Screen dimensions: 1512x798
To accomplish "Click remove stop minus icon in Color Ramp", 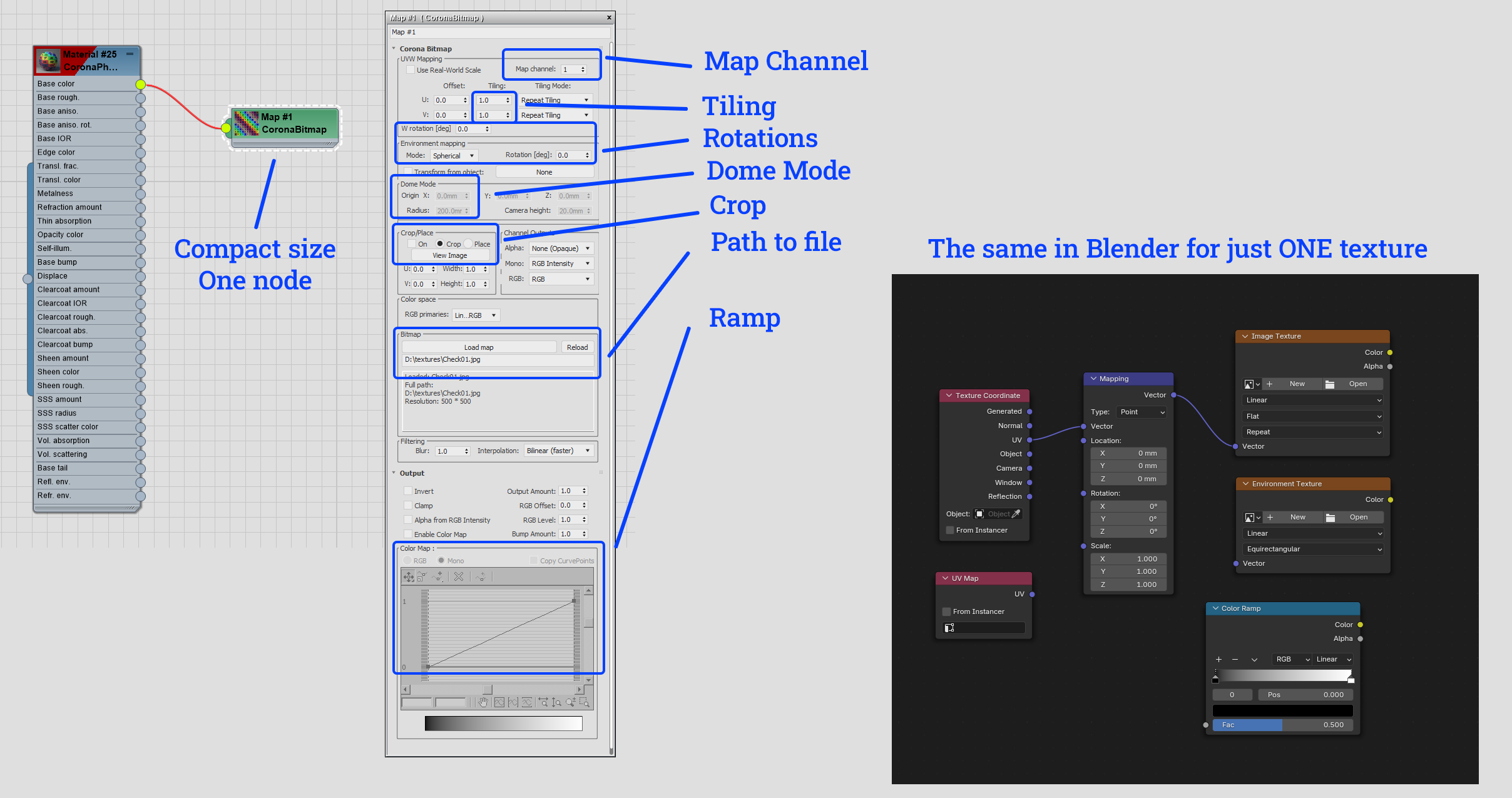I will (1235, 659).
